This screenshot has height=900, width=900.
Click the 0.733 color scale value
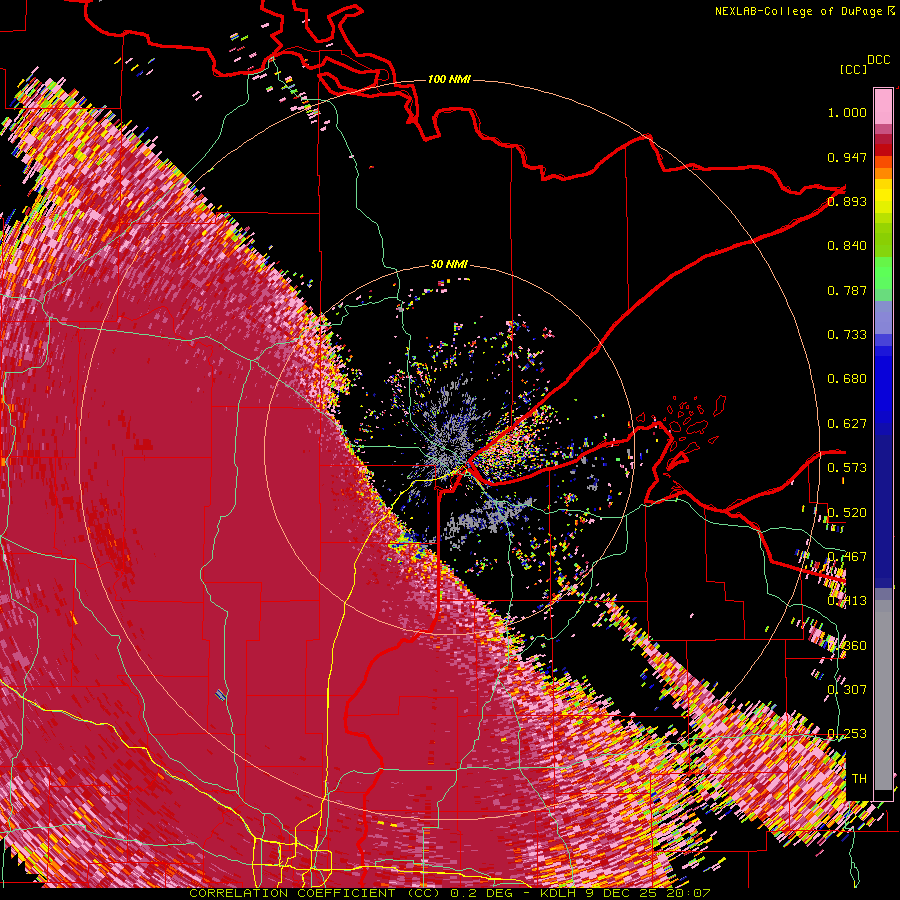click(x=847, y=335)
